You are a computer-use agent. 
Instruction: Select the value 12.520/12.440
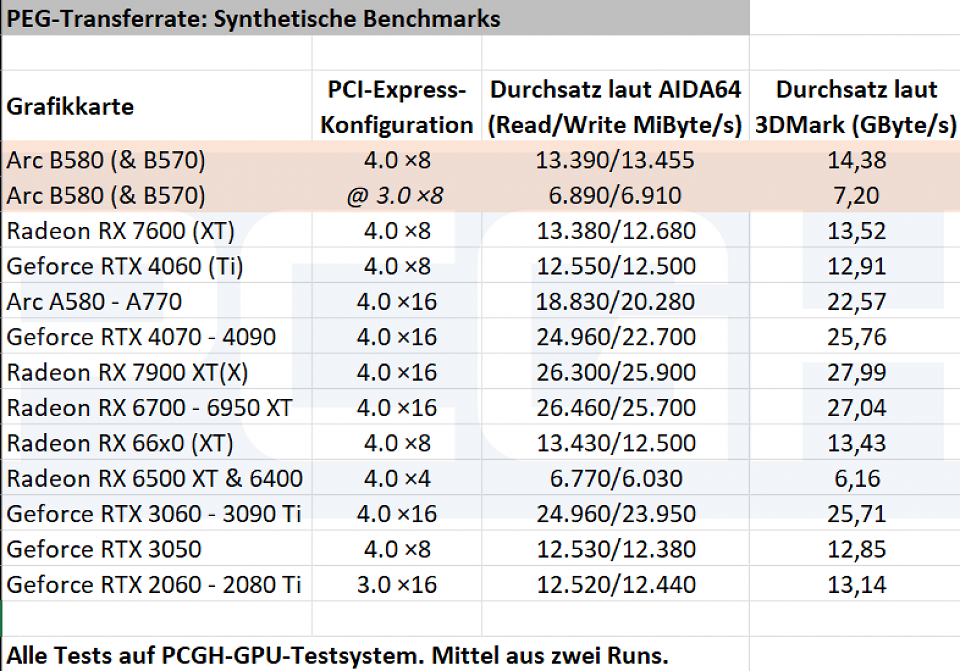(615, 585)
